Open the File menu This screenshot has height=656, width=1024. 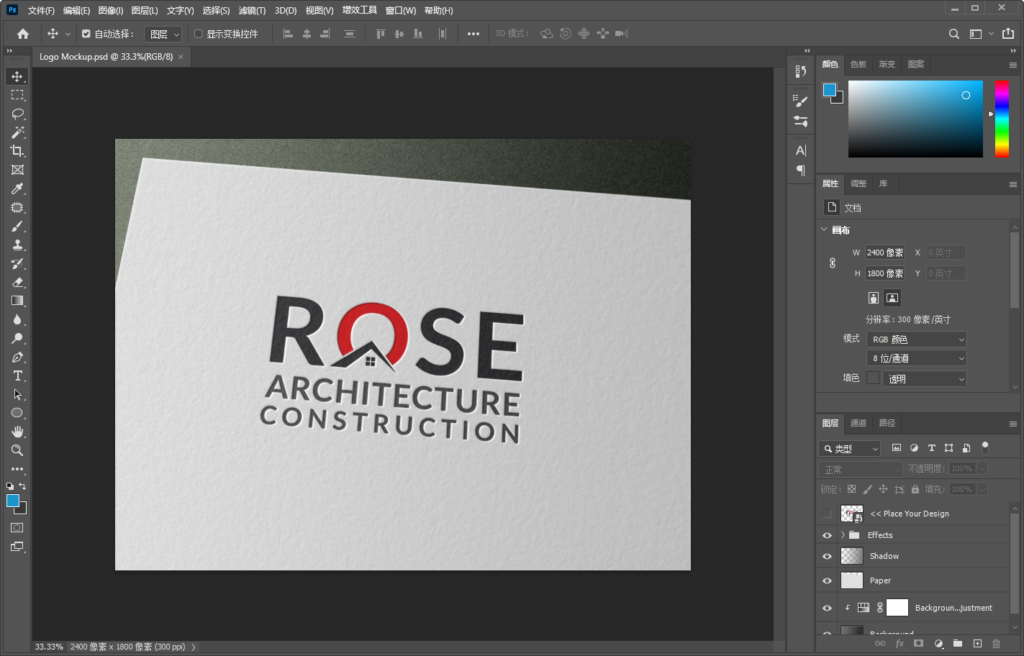(x=41, y=10)
